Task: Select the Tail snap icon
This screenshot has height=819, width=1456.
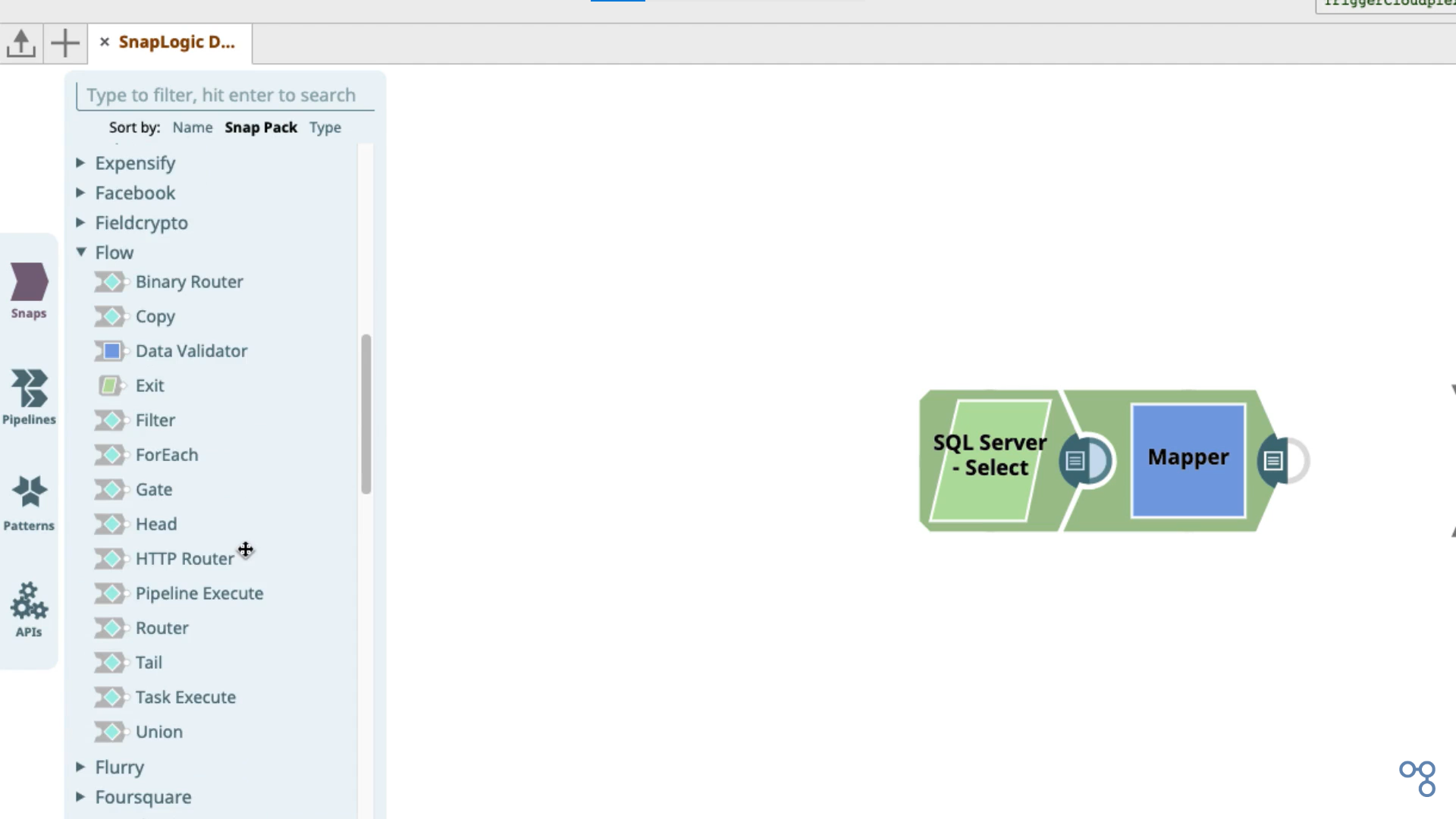Action: [111, 662]
